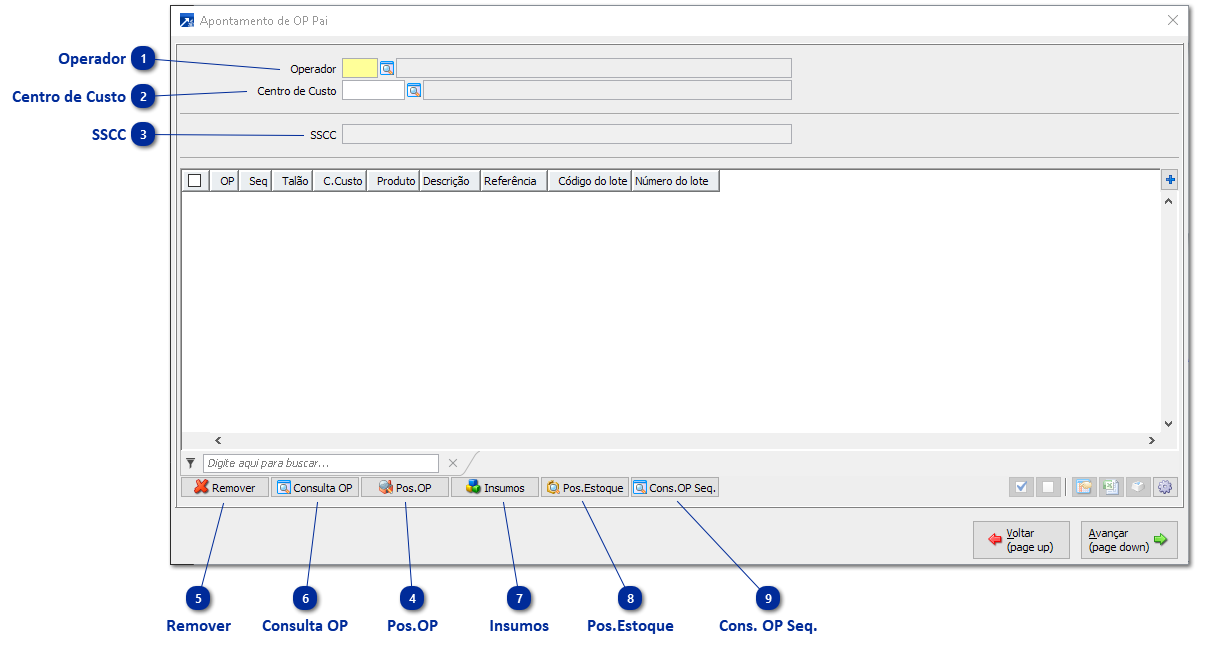Click the Consulta OP button
Image resolution: width=1212 pixels, height=652 pixels.
point(315,488)
